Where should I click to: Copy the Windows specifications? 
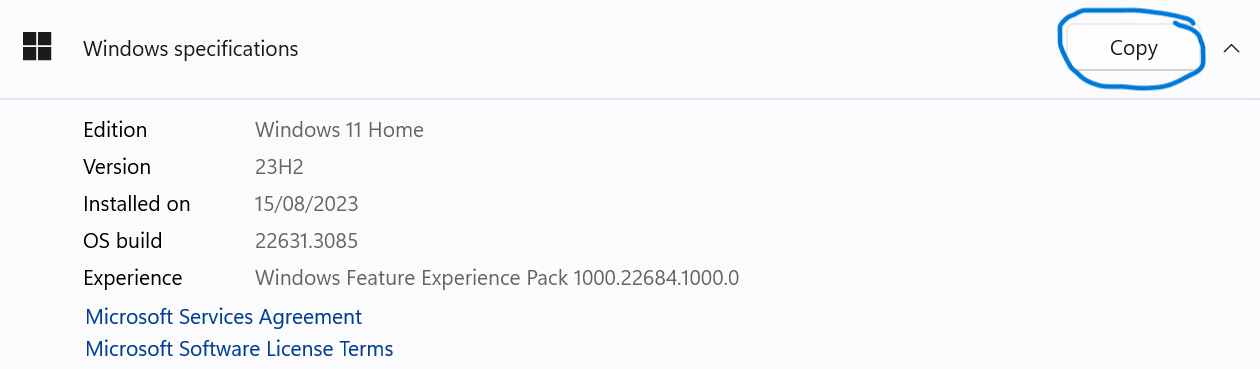1133,48
